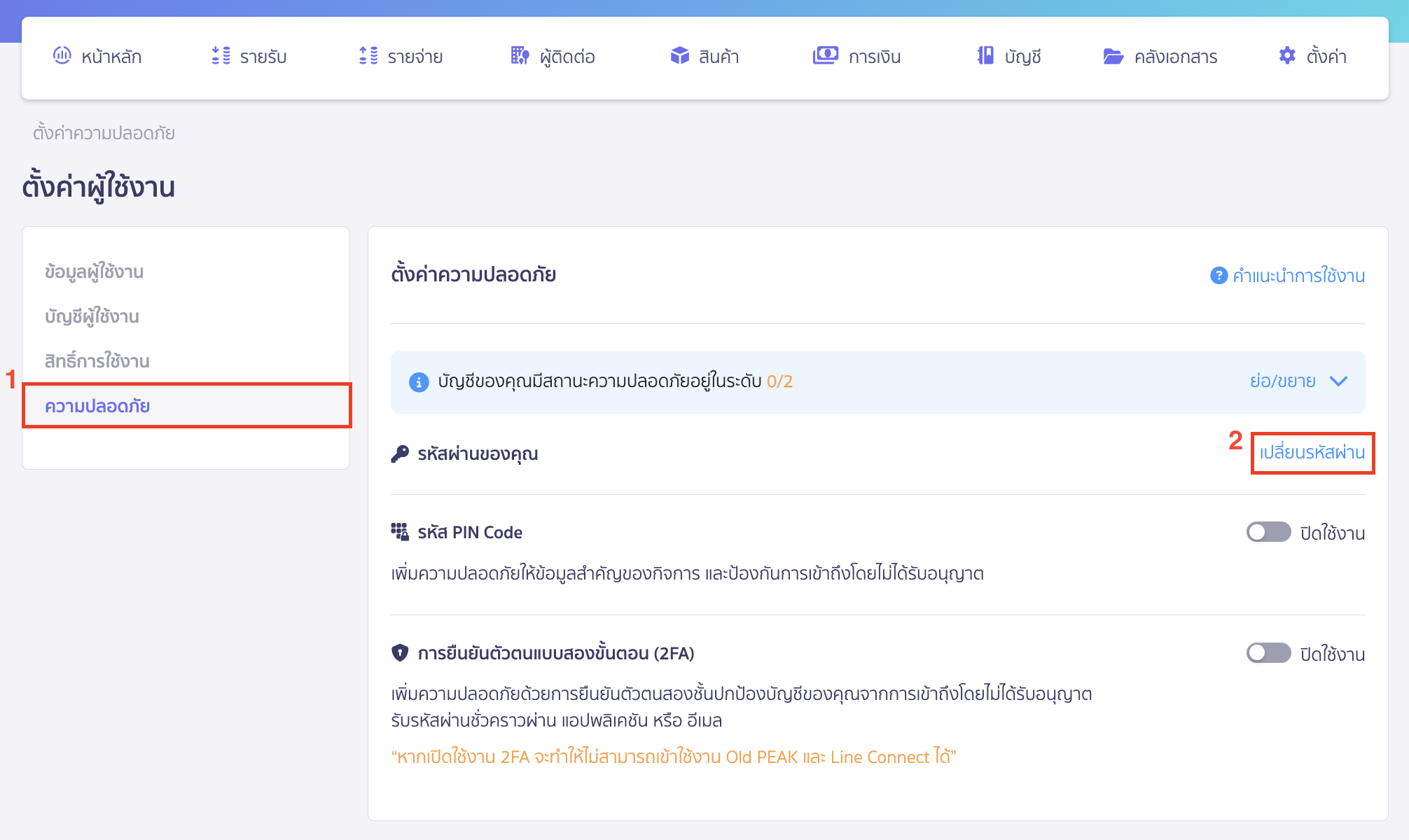
Task: Enable two-factor authentication (2FA) toggle
Action: pos(1268,653)
